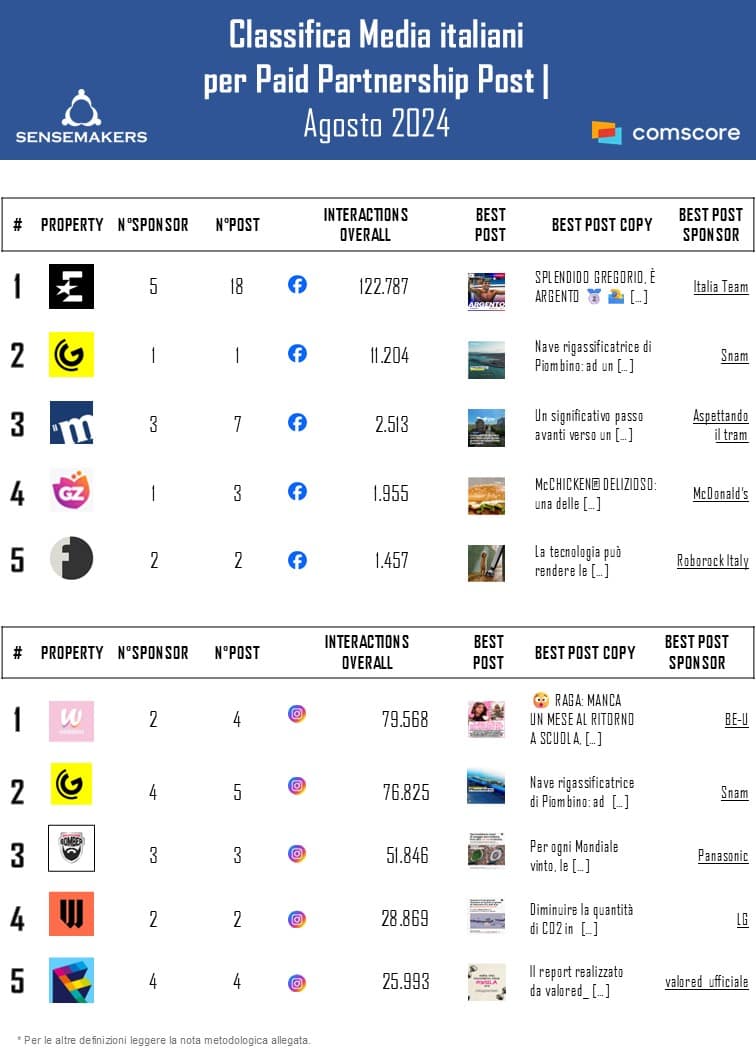Open the Italia Team sponsor link
756x1058 pixels.
pos(720,287)
